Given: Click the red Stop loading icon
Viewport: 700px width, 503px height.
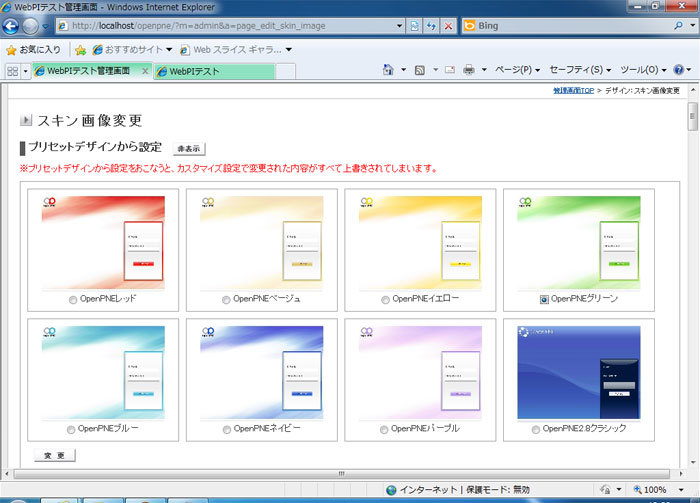Looking at the screenshot, I should (x=448, y=26).
